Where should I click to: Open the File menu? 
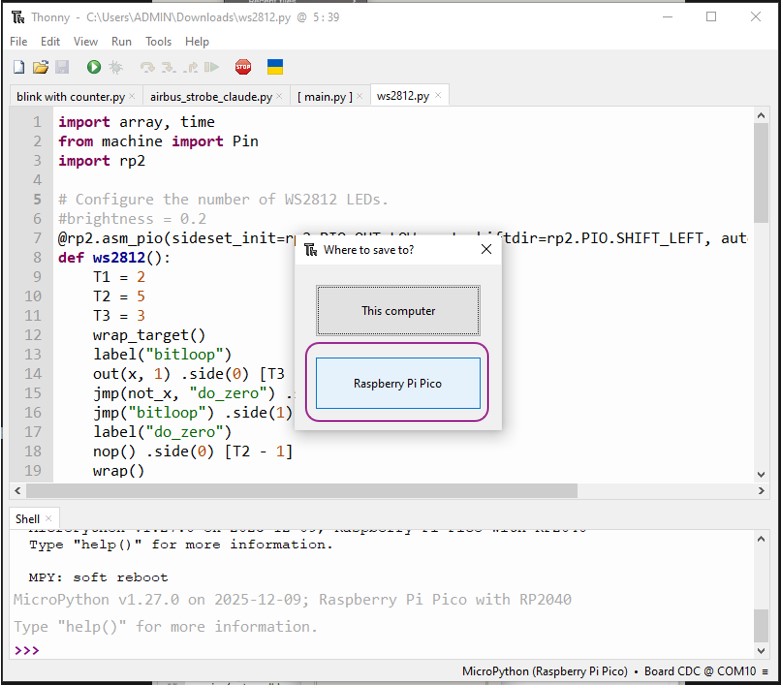click(18, 41)
